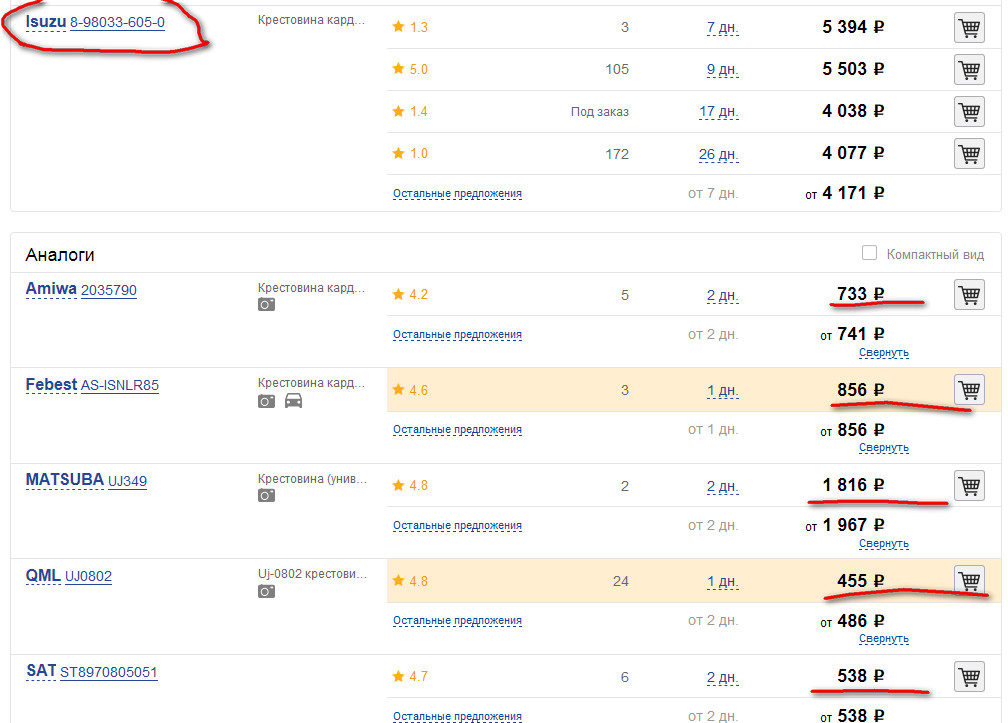Expand Остальные предложения for SAT
The image size is (1008, 723).
[x=457, y=717]
